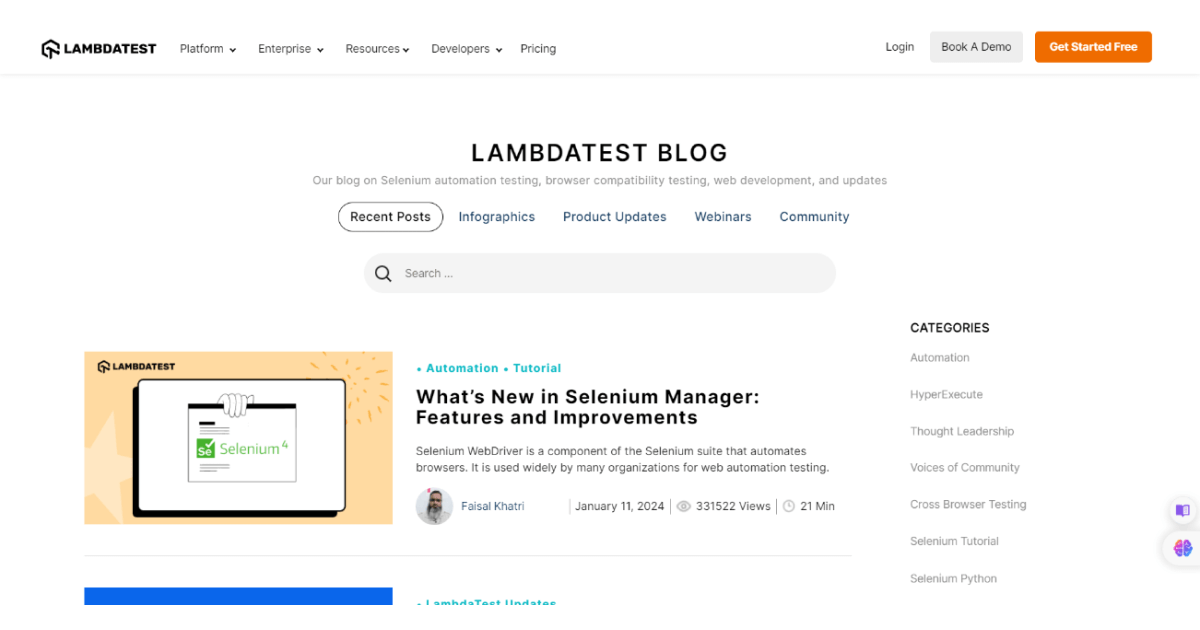Click Faisal Khatri's author avatar
This screenshot has height=630, width=1200.
point(434,506)
